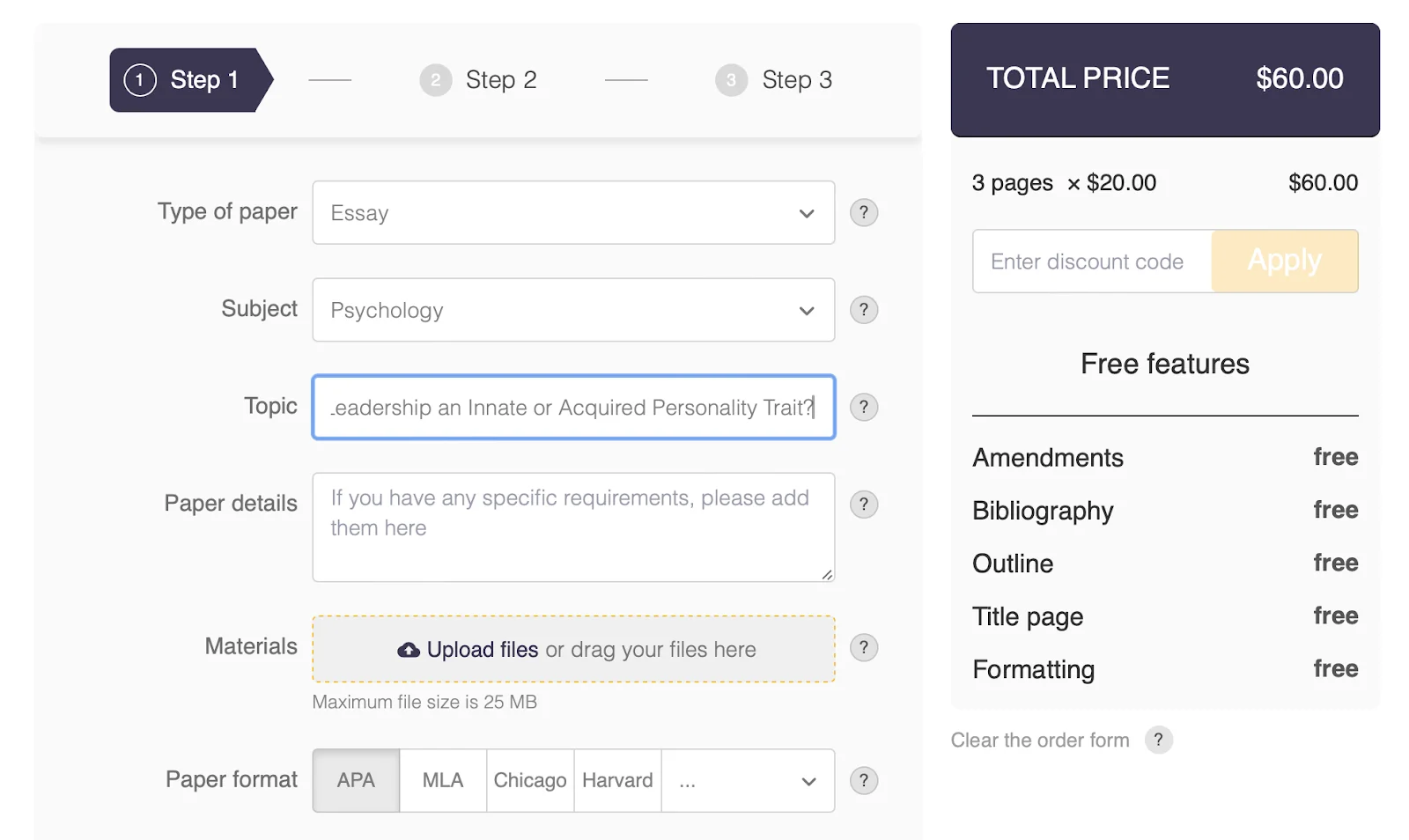
Task: Click Clear the order form link
Action: [1040, 740]
